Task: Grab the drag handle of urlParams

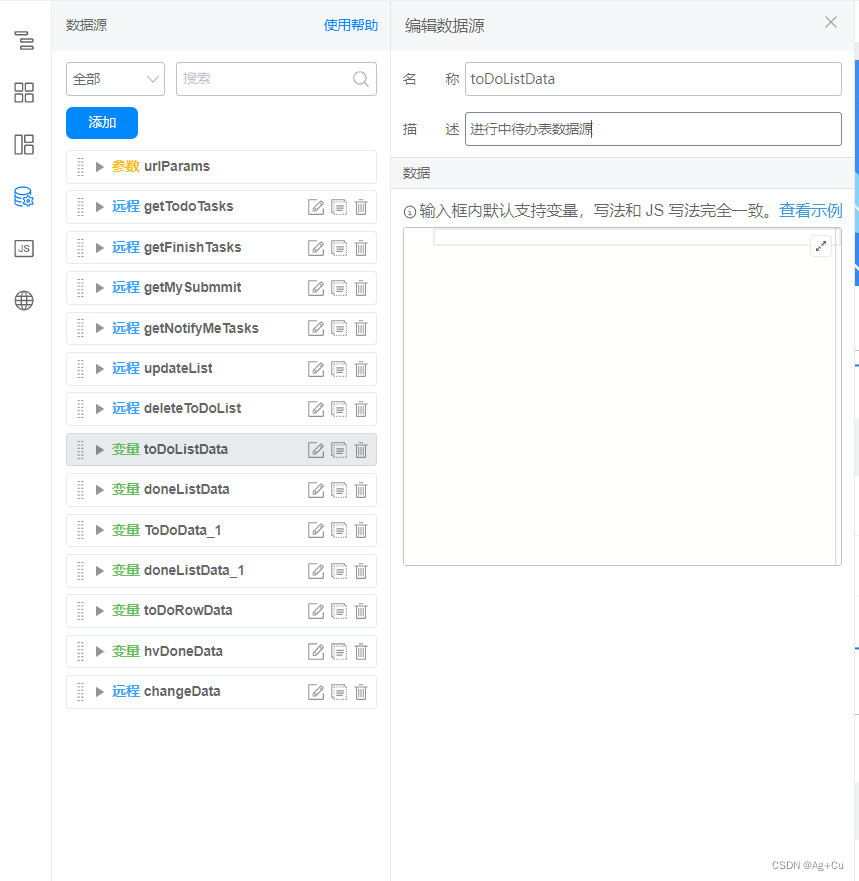Action: (80, 167)
